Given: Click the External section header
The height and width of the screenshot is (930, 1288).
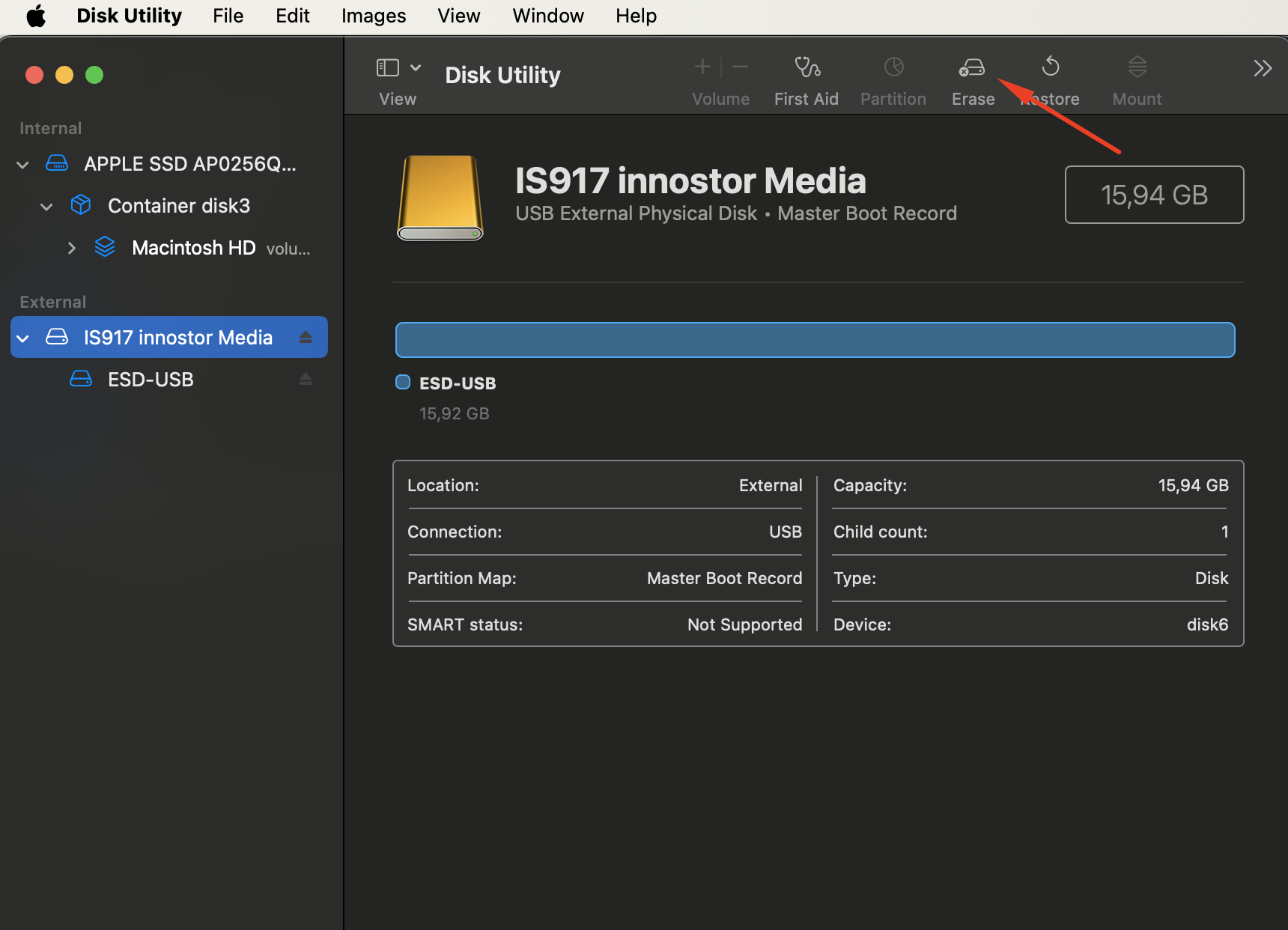Looking at the screenshot, I should tap(52, 302).
